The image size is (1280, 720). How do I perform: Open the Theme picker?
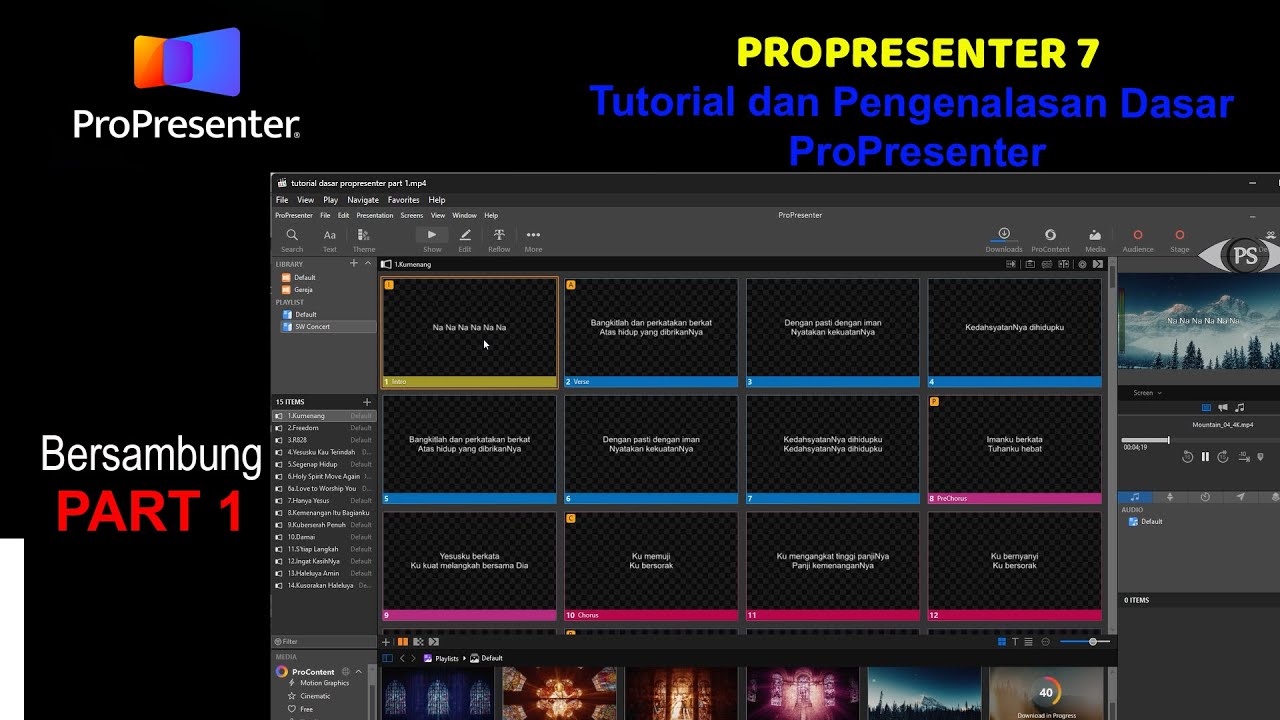point(364,240)
